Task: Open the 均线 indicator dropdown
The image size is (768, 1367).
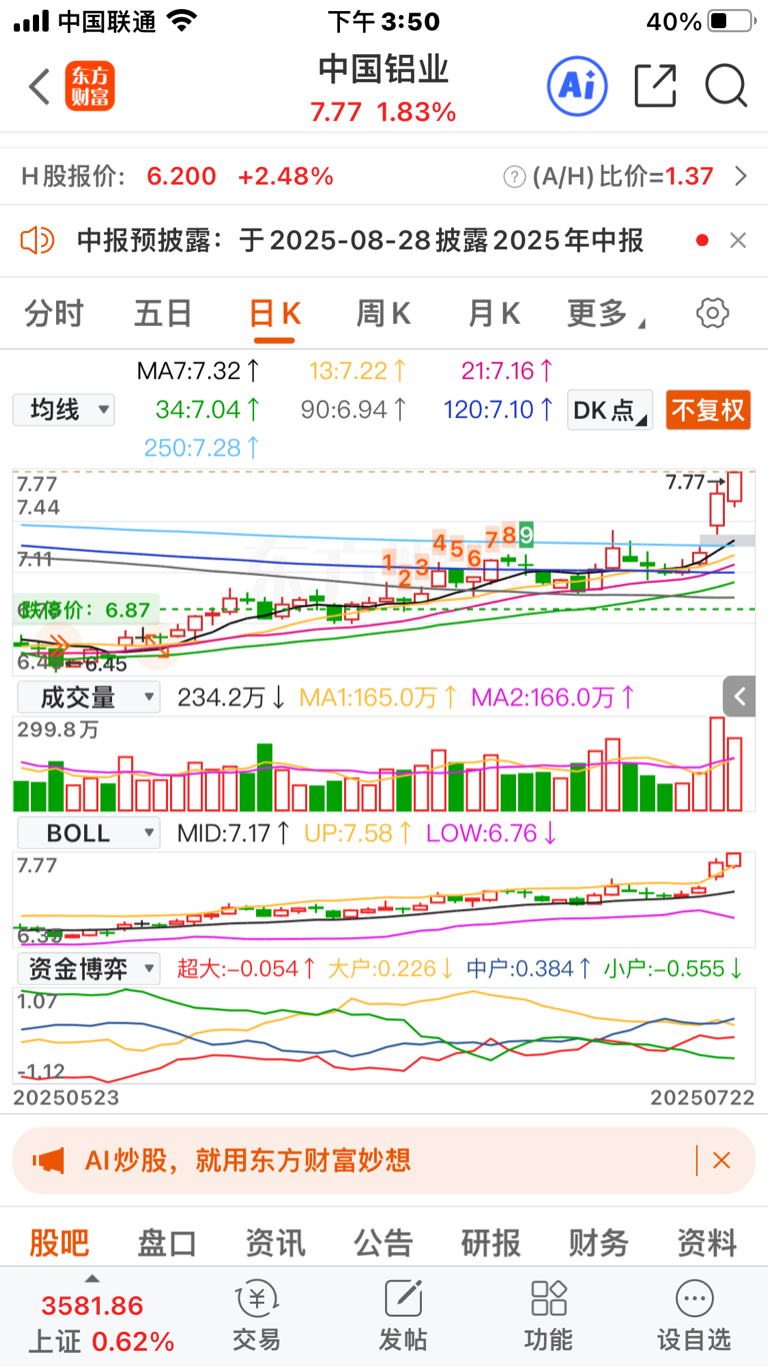Action: (64, 409)
